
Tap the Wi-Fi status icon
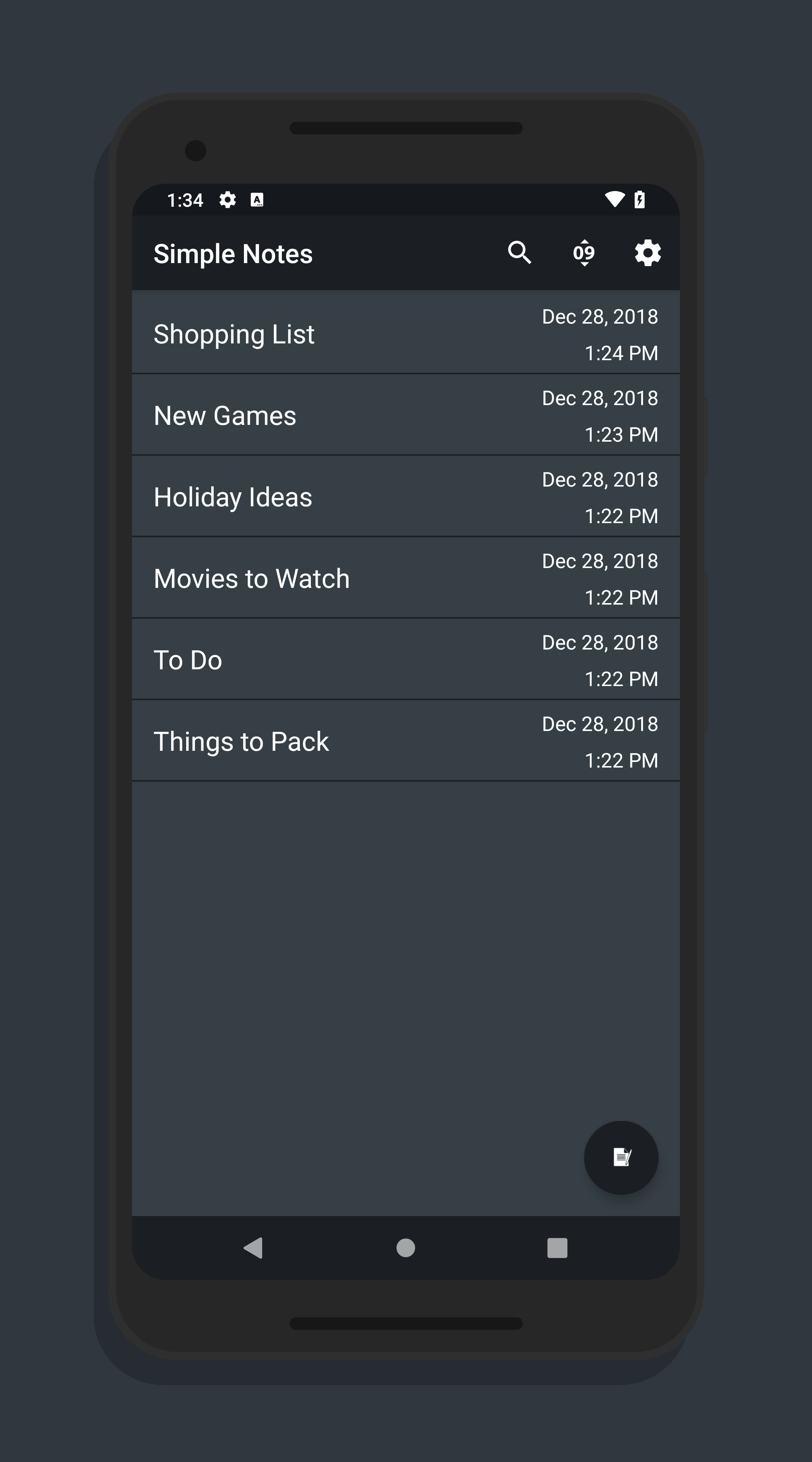[x=614, y=199]
